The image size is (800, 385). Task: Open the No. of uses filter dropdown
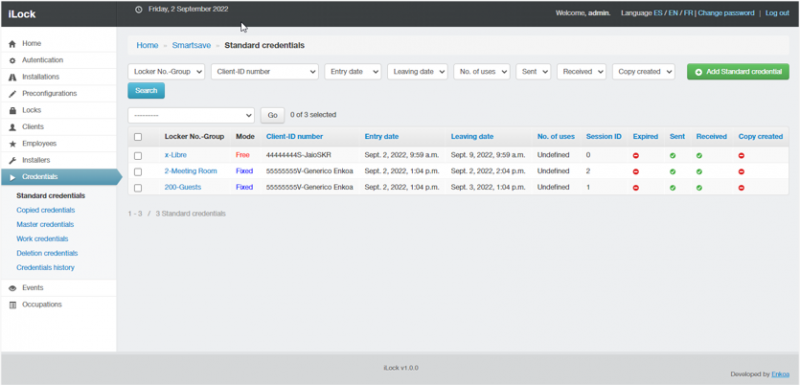pyautogui.click(x=482, y=72)
